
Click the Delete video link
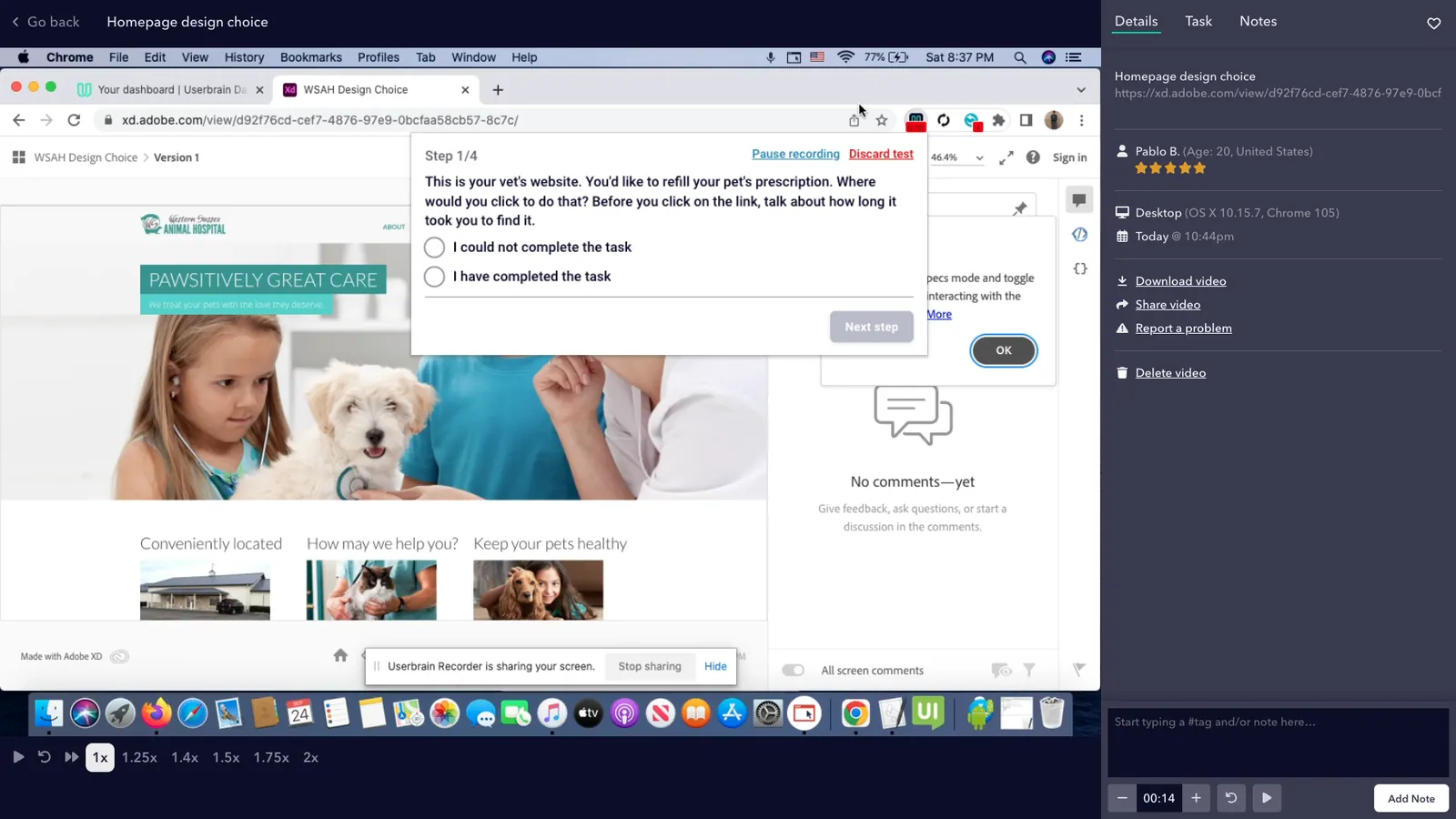tap(1170, 373)
